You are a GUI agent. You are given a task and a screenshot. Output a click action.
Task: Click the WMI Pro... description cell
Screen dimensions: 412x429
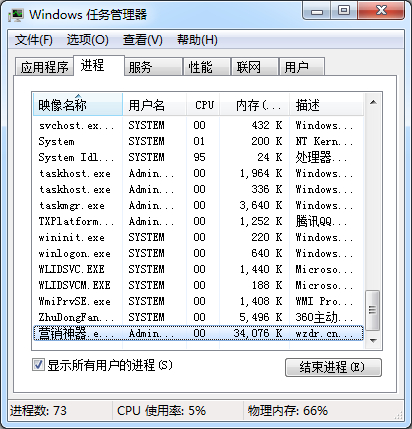pyautogui.click(x=324, y=301)
